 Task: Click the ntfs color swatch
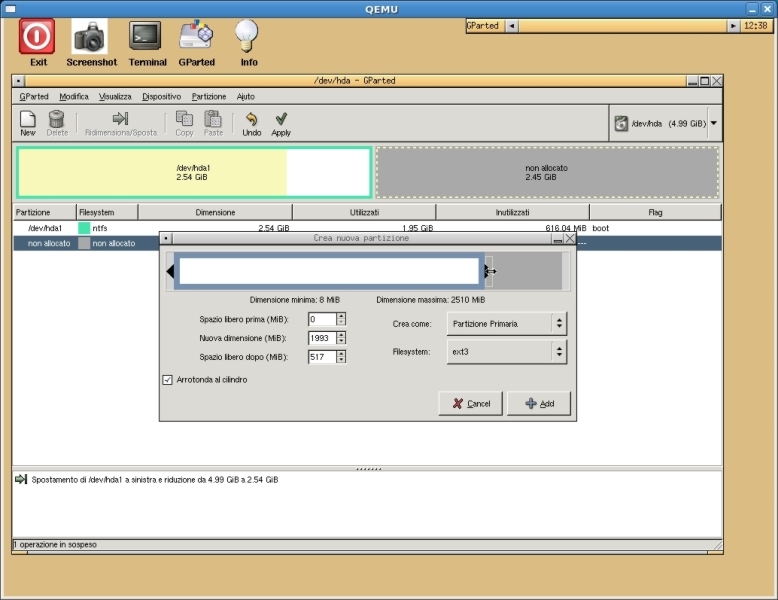pos(84,228)
